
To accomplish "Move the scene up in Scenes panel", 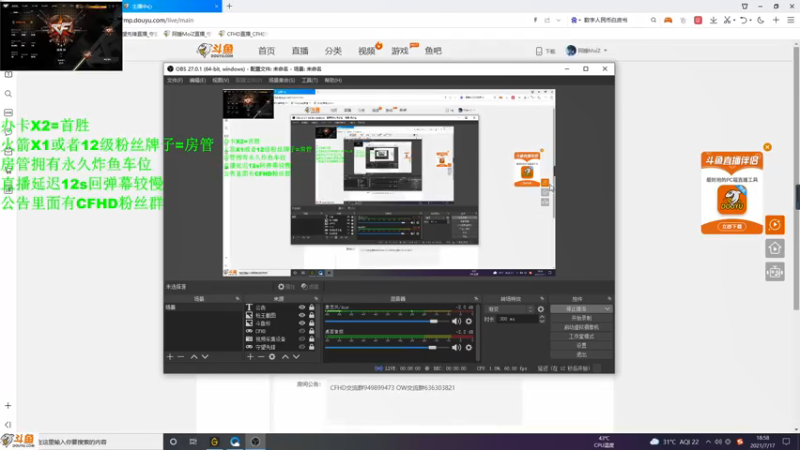I will [194, 357].
